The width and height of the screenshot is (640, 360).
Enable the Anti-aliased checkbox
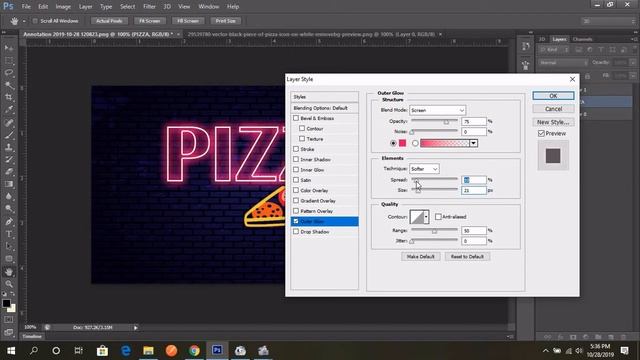click(438, 217)
